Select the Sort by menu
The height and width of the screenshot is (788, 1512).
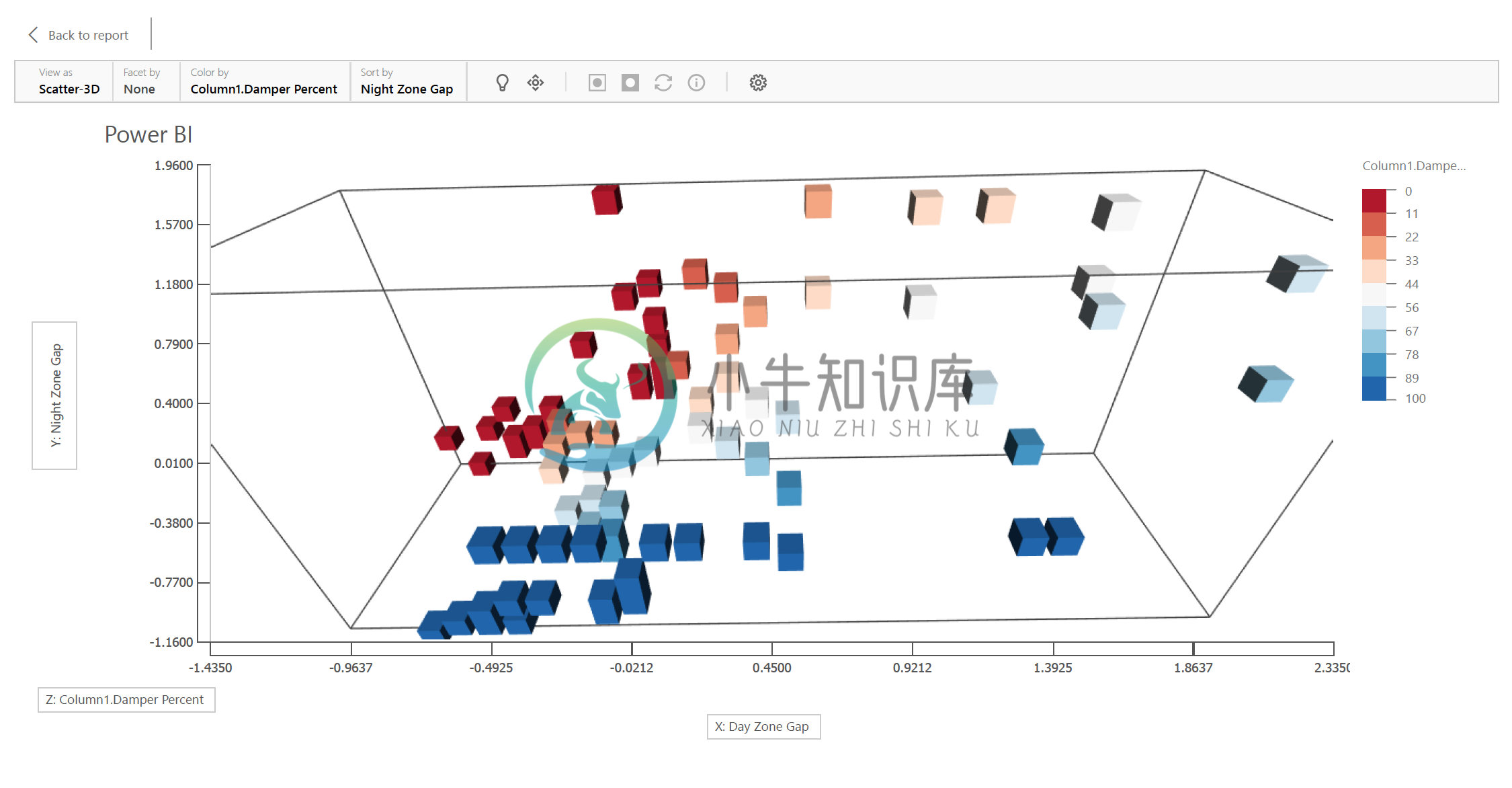(x=407, y=82)
